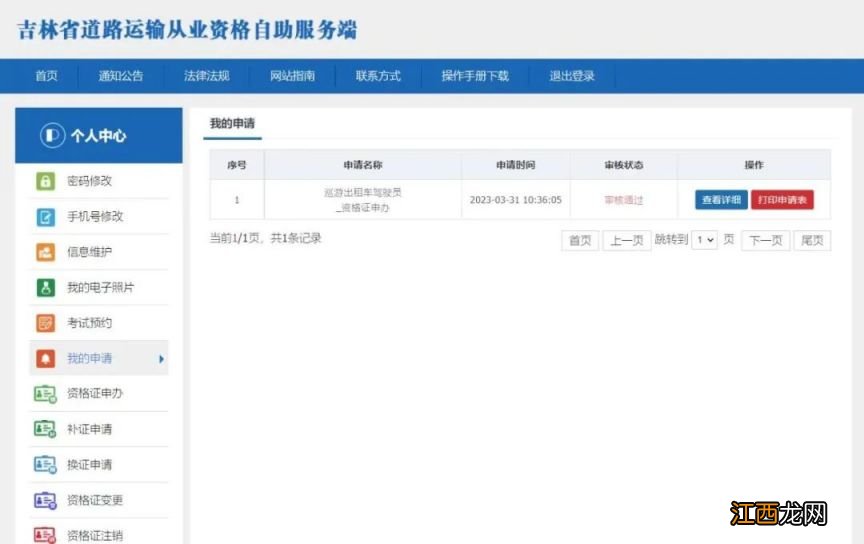The height and width of the screenshot is (544, 864).
Task: Click the 吉林省道路运输从业资格自助服务端 site title
Action: click(187, 30)
